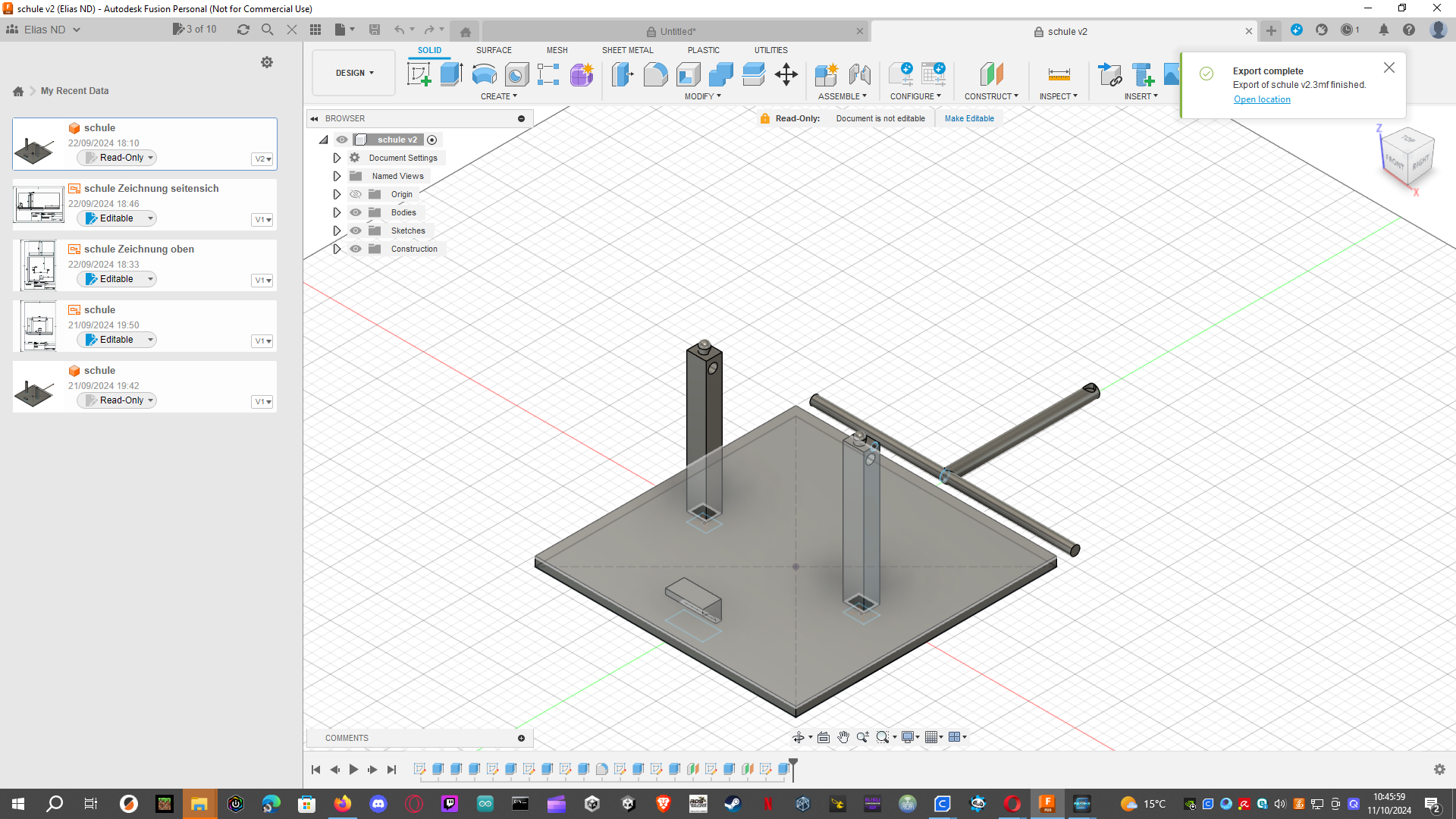Switch to the SURFACE tab
This screenshot has height=819, width=1456.
[x=494, y=50]
